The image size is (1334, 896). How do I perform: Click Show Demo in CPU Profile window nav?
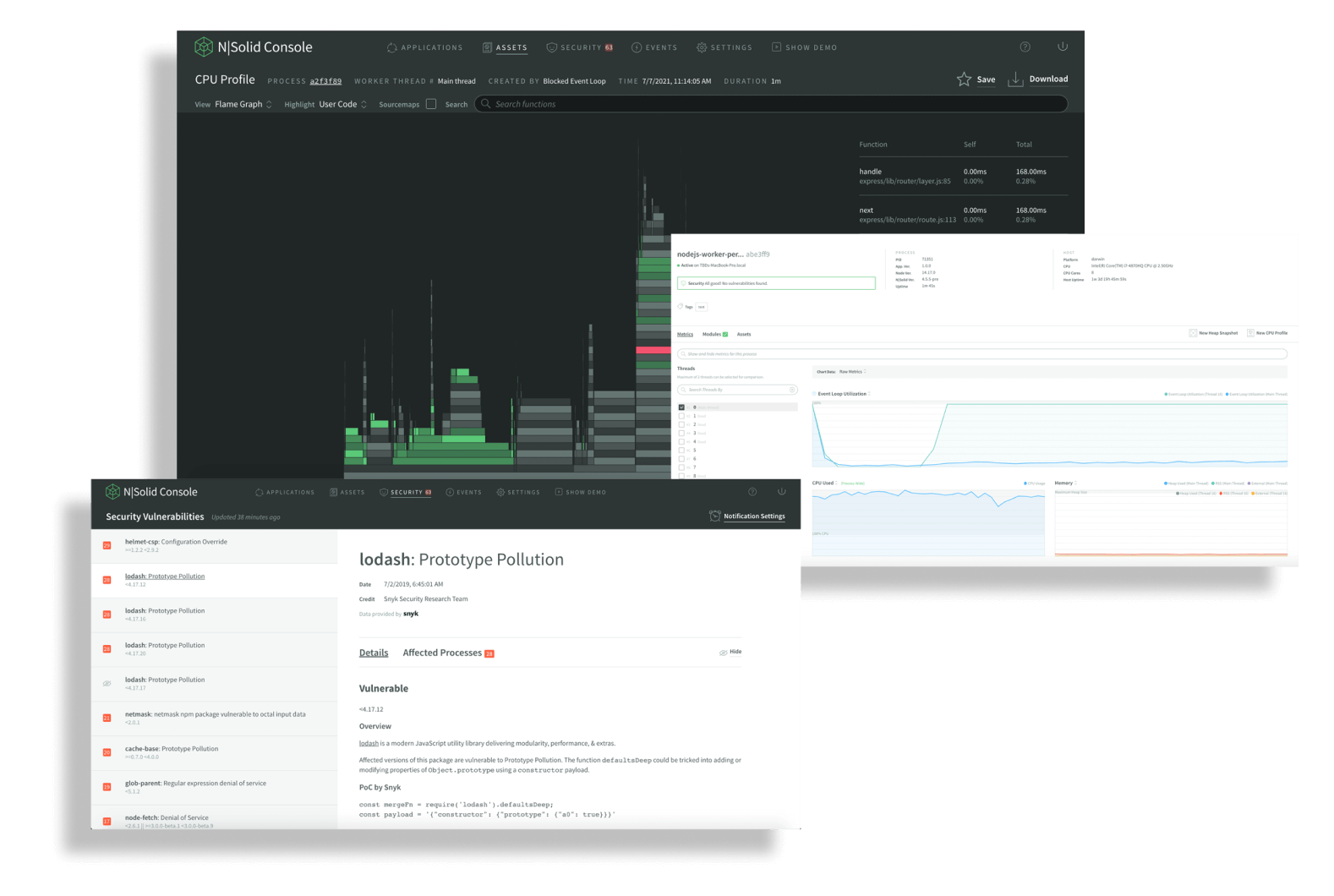click(x=804, y=47)
